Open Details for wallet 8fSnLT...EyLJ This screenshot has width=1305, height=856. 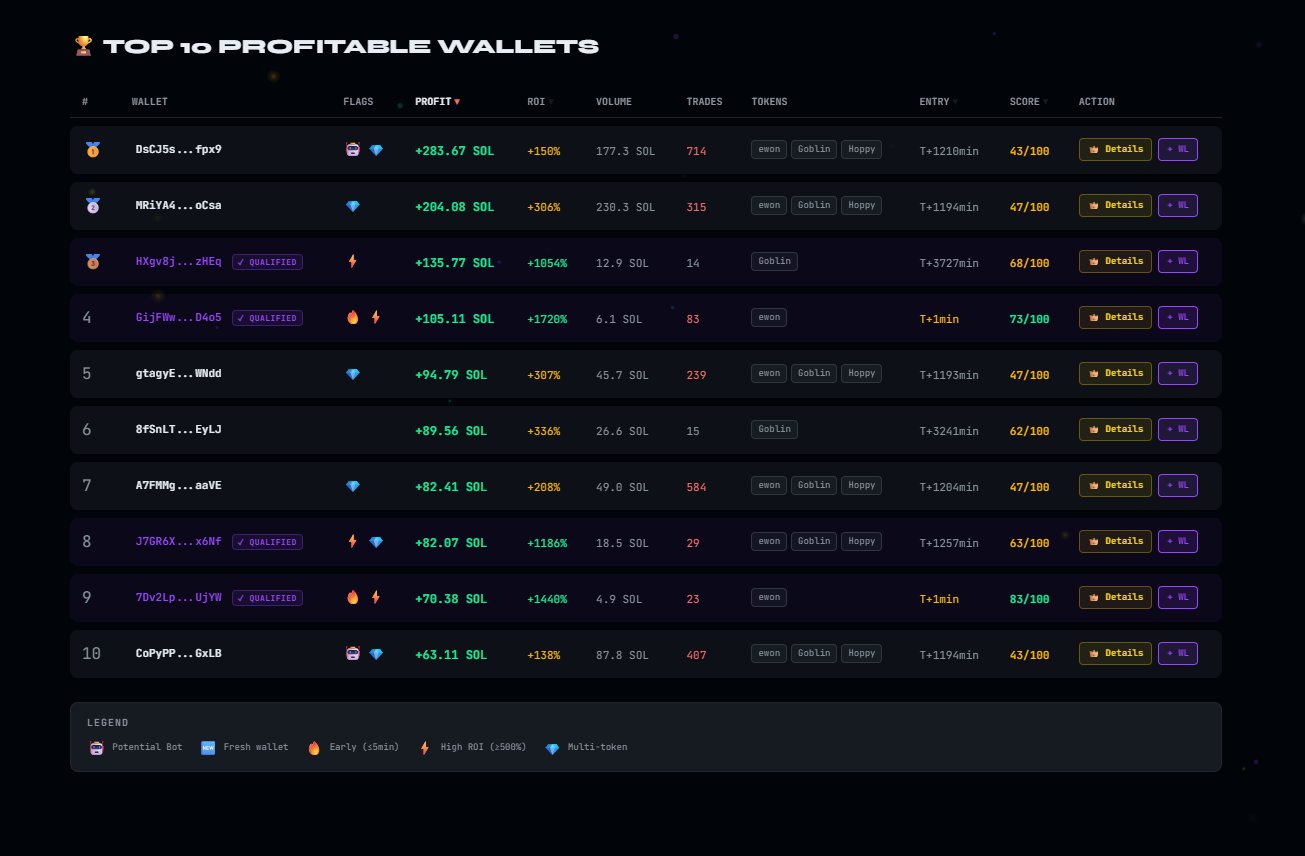coord(1115,429)
